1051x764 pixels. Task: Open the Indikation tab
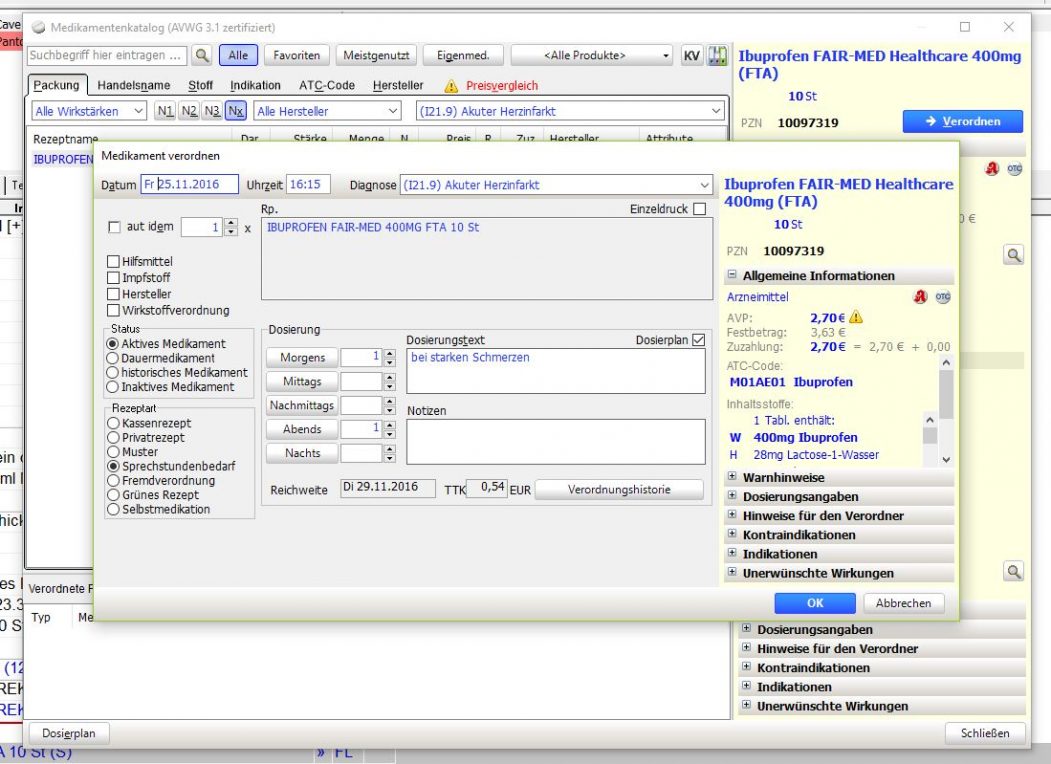(255, 85)
